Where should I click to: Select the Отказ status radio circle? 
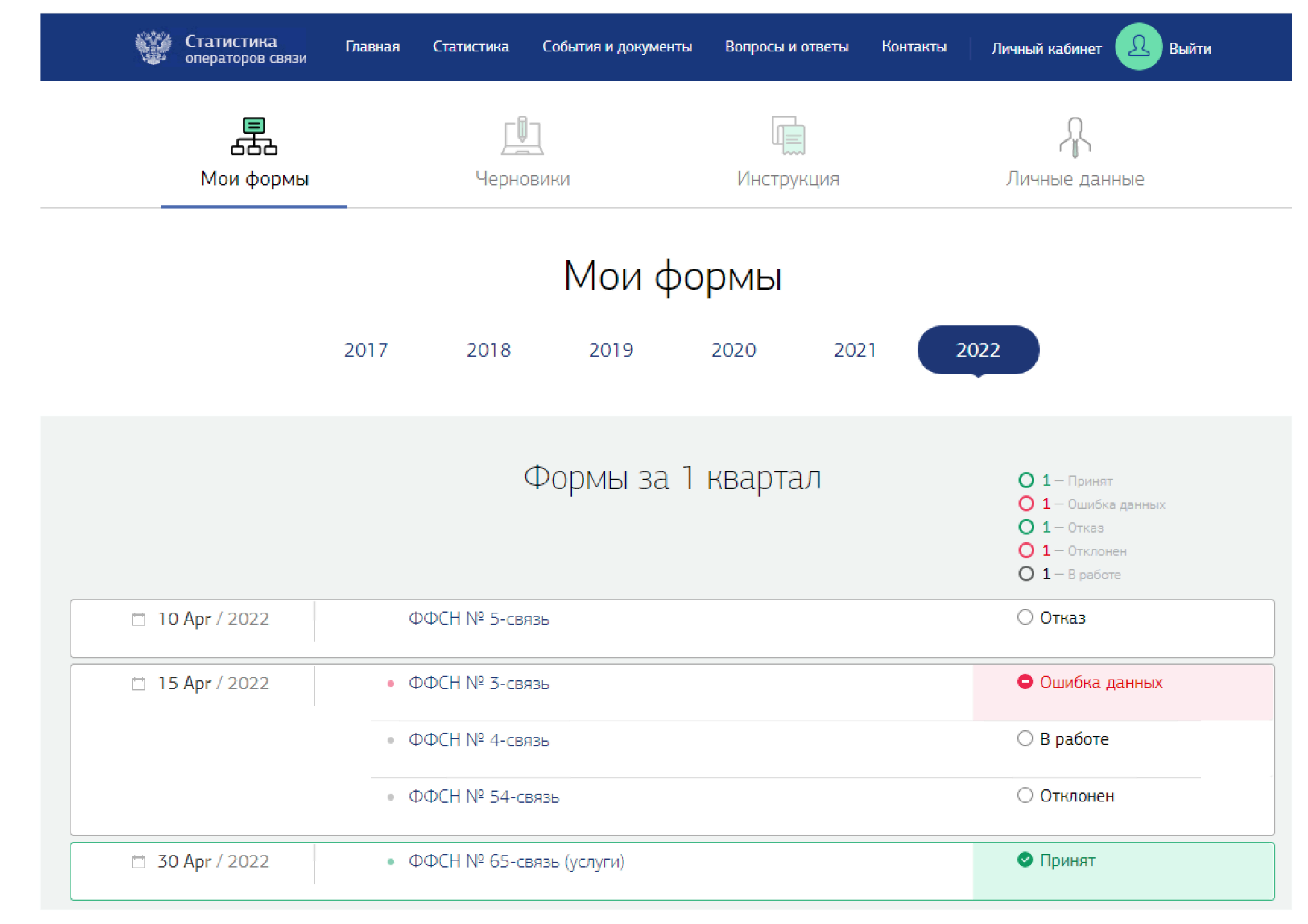(x=1025, y=617)
